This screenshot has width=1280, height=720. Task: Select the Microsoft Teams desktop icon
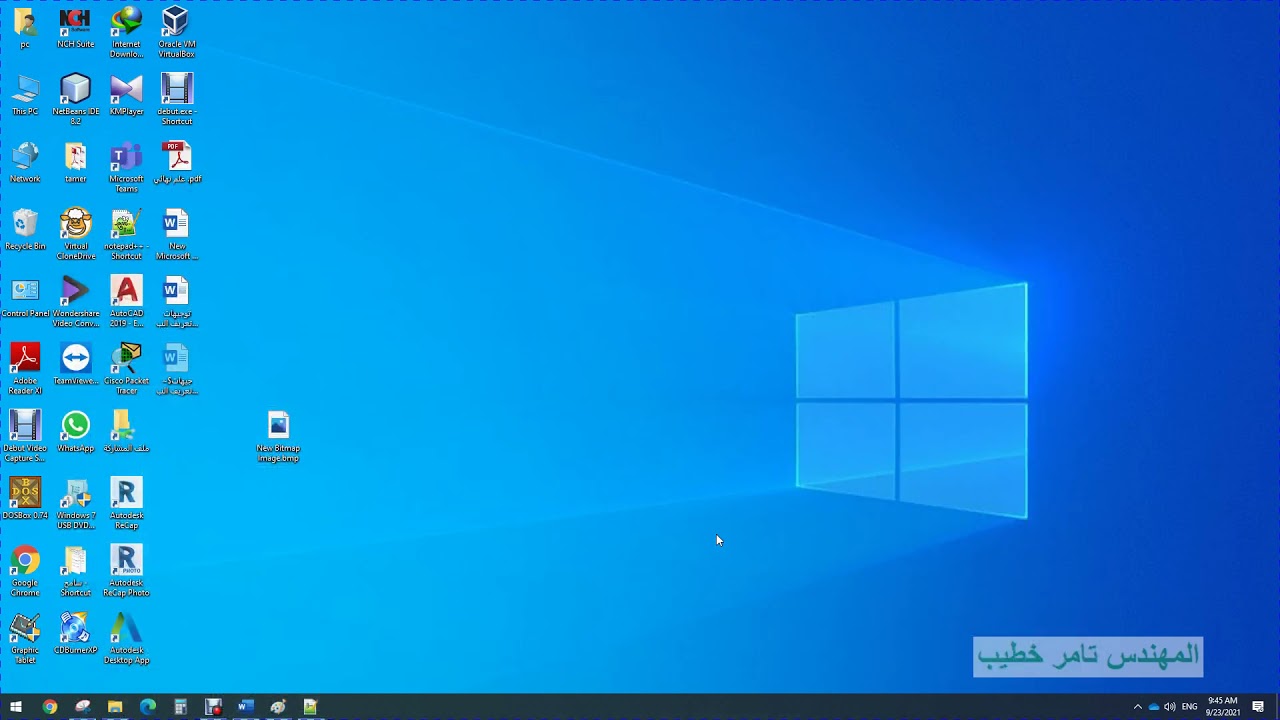point(126,168)
